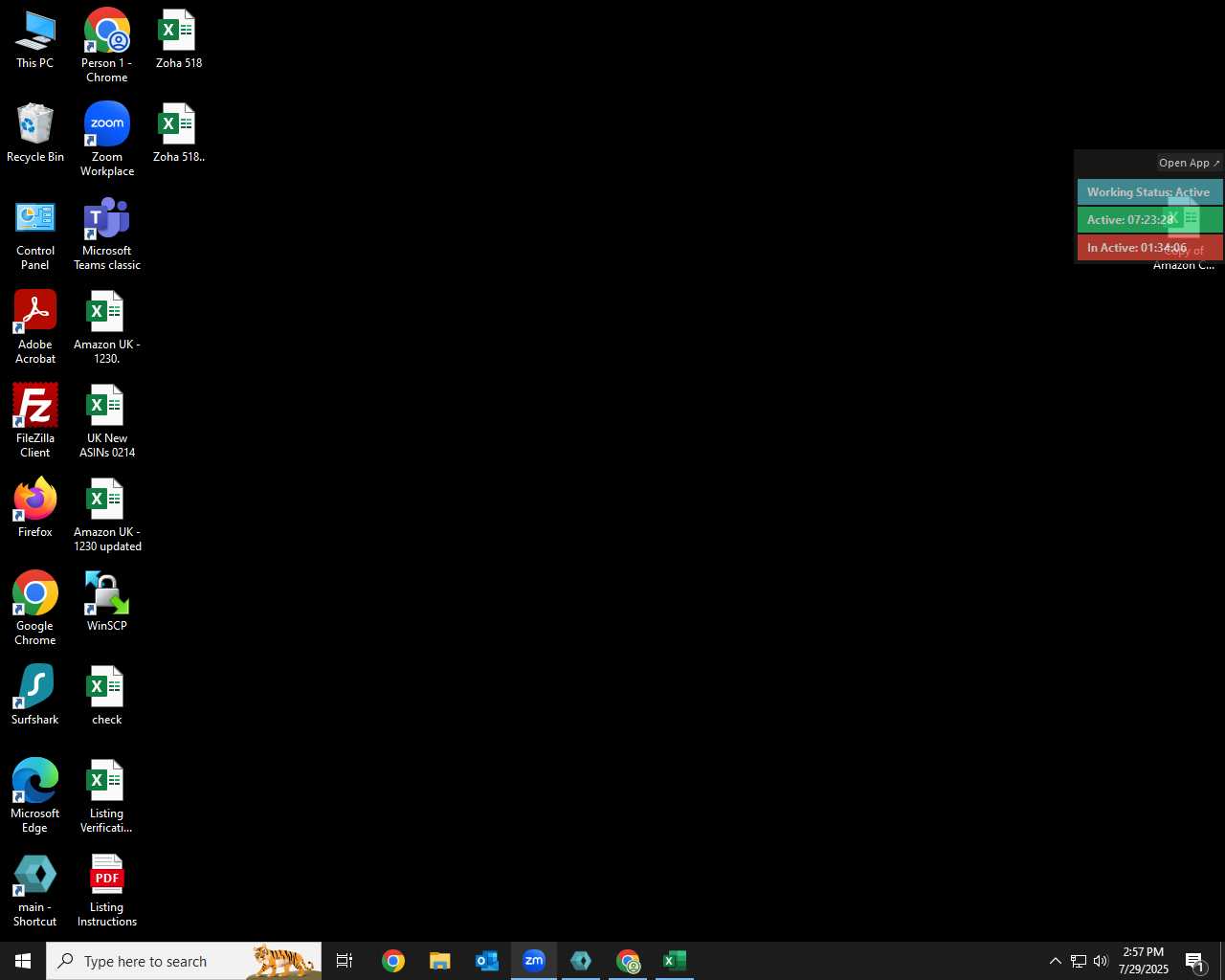Select the Amazon UK - 1230 updated file
Image resolution: width=1225 pixels, height=980 pixels.
point(107,515)
